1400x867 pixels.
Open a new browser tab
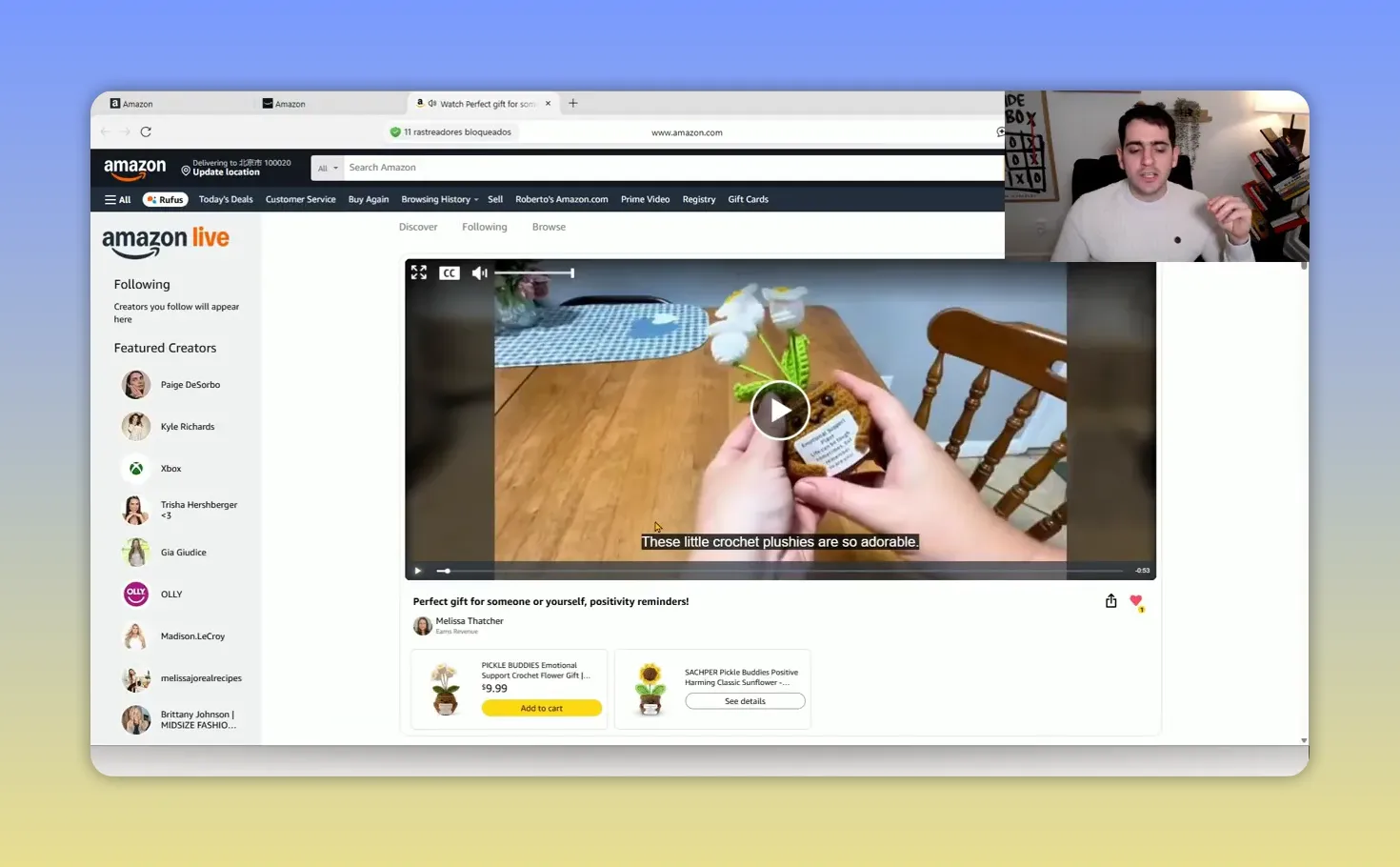[573, 103]
